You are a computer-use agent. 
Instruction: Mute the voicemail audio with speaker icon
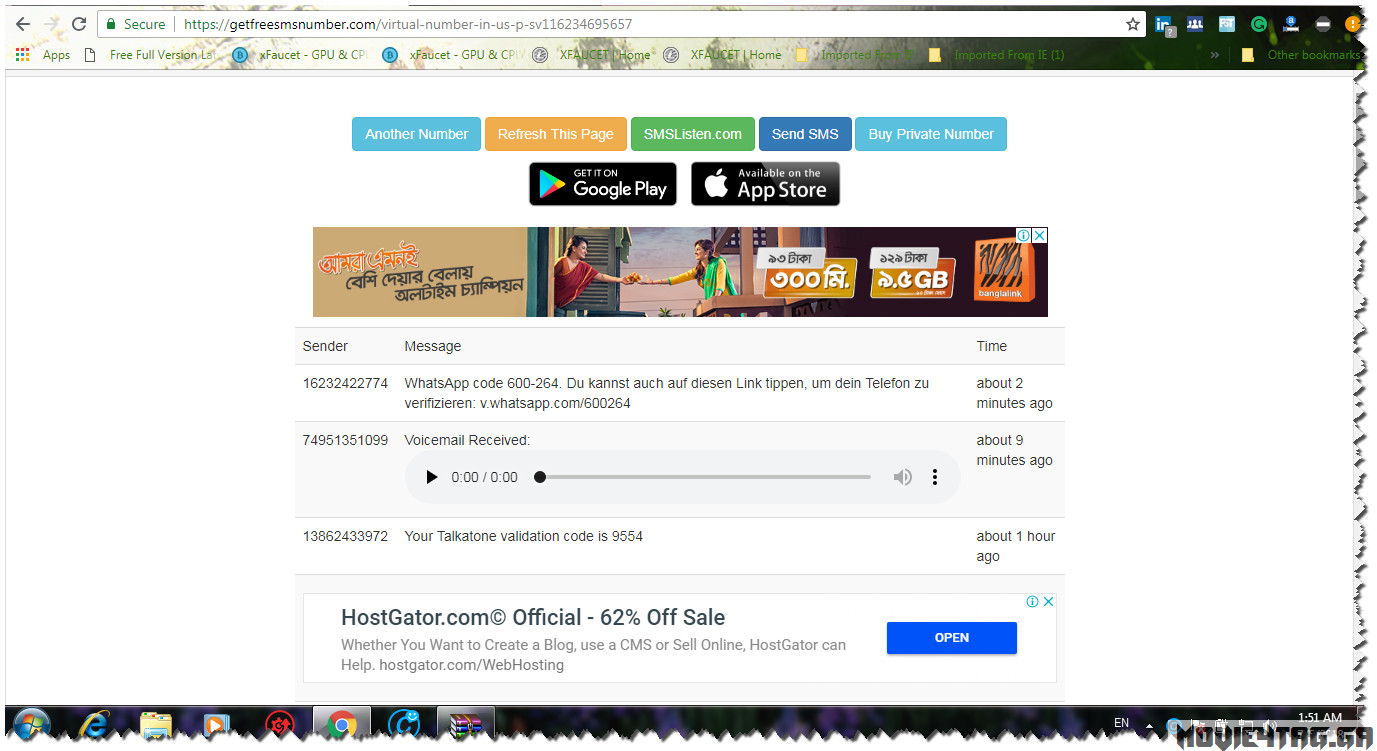tap(903, 477)
